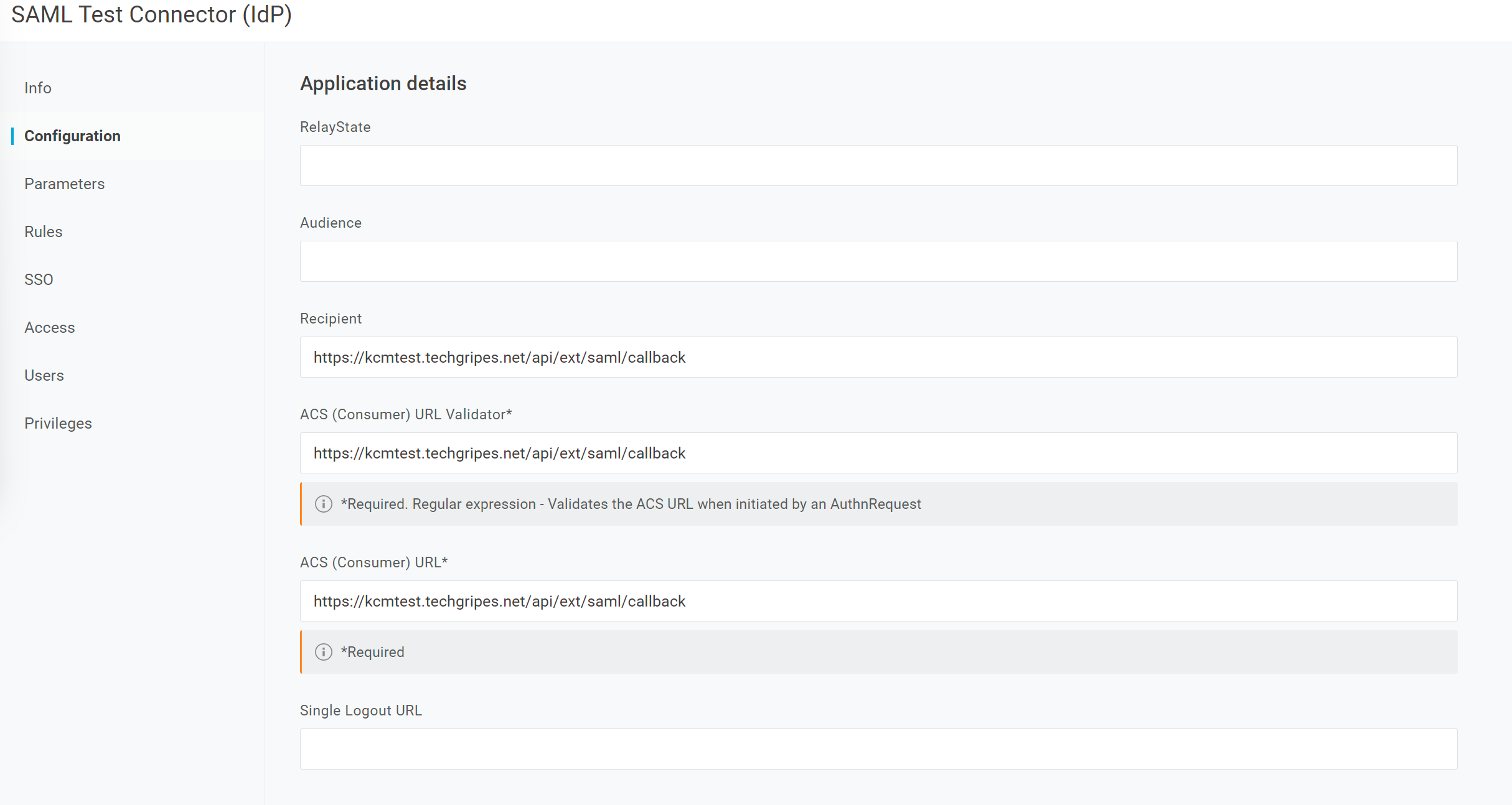
Task: Open the Access section
Action: [x=50, y=327]
